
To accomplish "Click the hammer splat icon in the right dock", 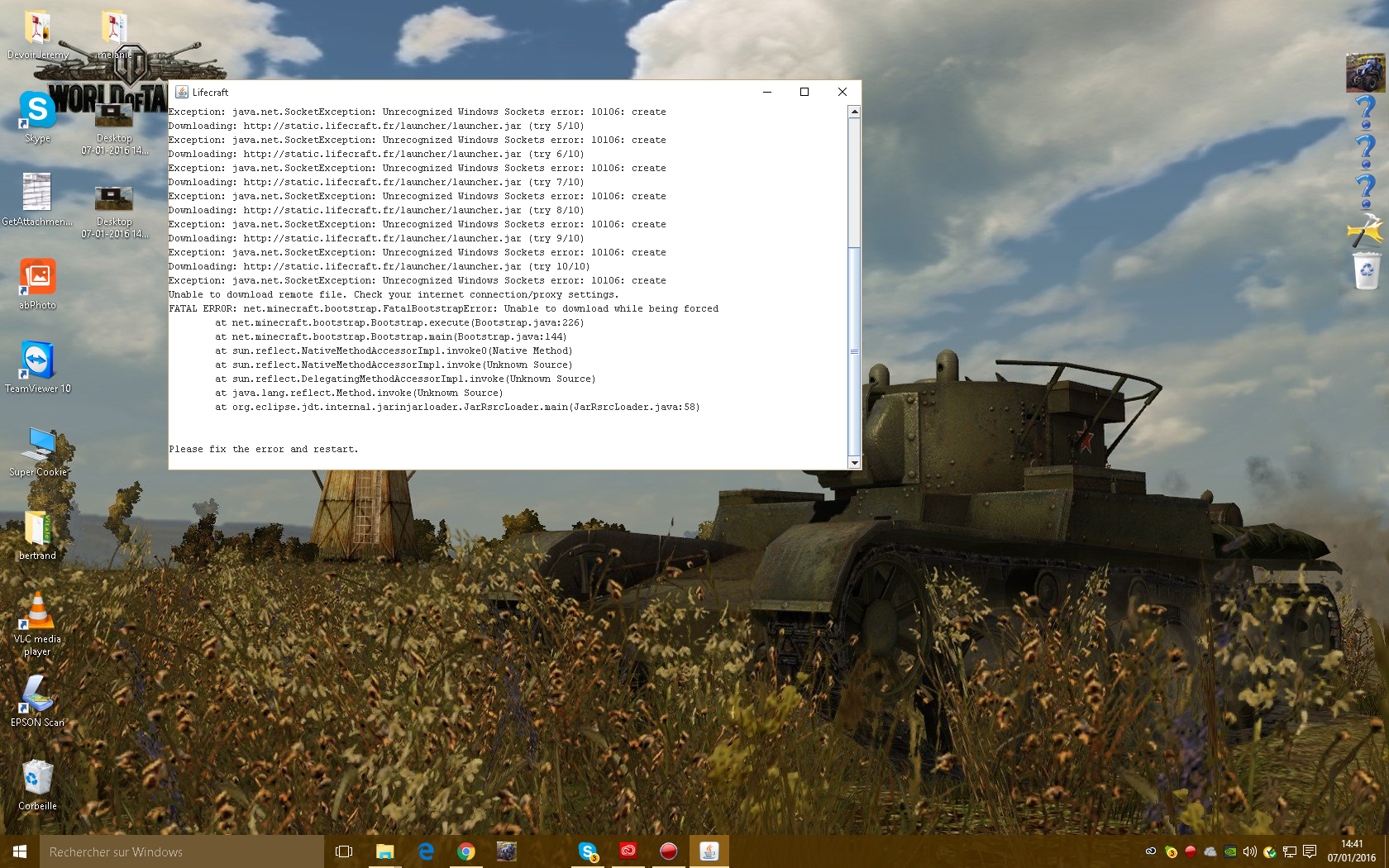I will (1365, 231).
